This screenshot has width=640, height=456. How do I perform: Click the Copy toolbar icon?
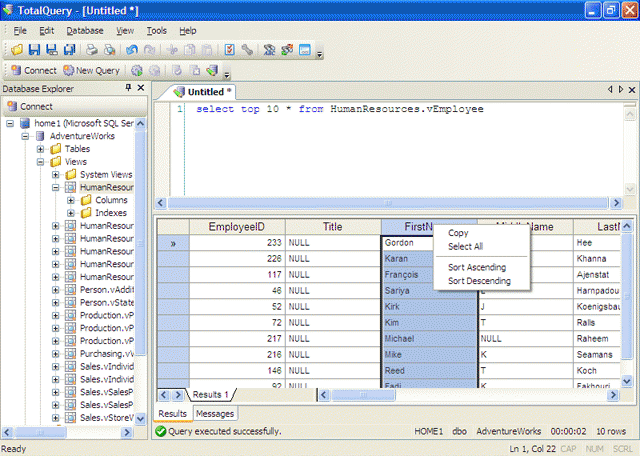190,50
